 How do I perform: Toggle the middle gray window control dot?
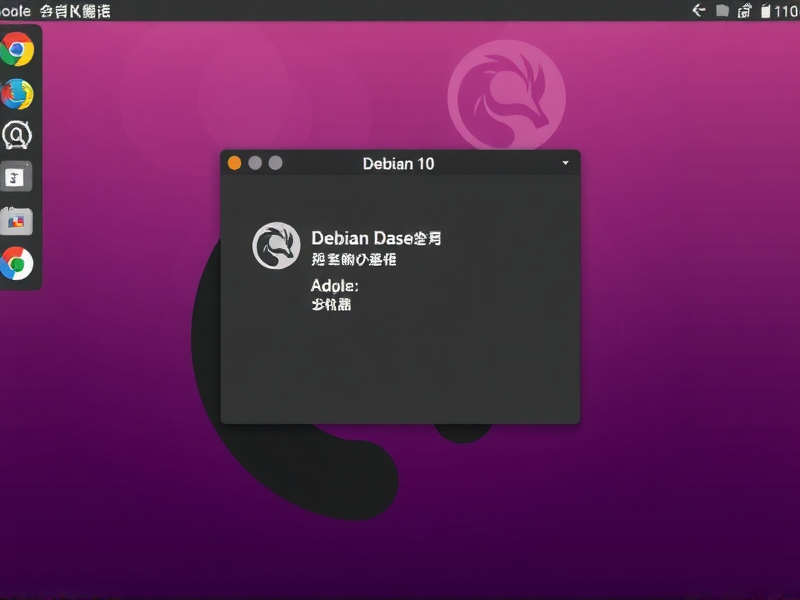pyautogui.click(x=255, y=162)
